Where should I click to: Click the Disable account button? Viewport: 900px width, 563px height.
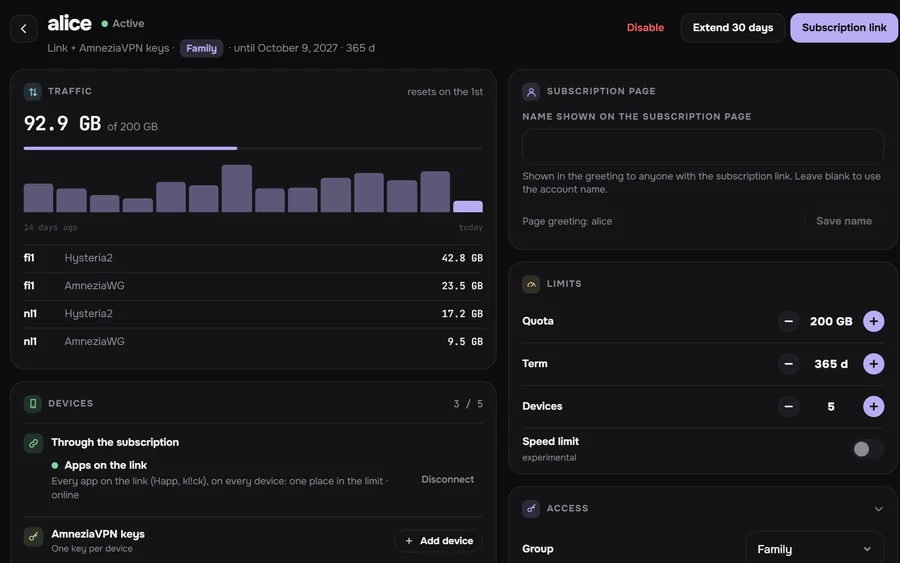coord(645,28)
